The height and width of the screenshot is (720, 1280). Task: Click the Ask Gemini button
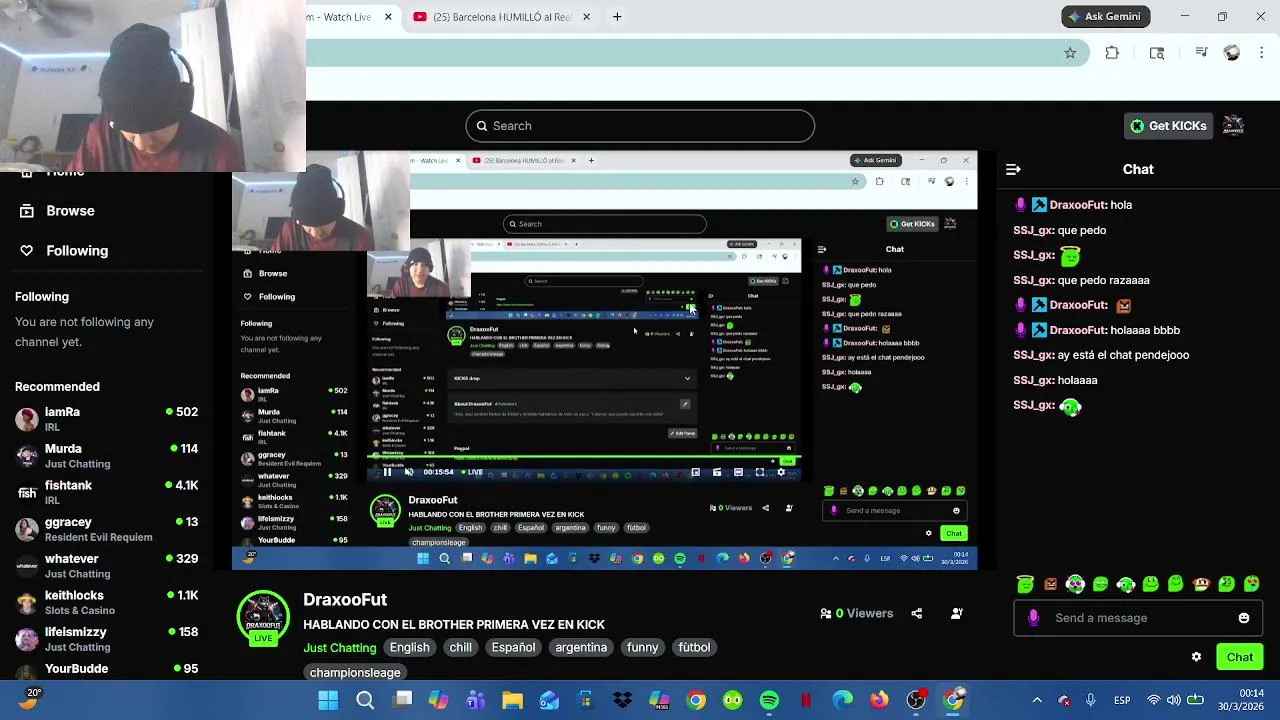point(1107,17)
